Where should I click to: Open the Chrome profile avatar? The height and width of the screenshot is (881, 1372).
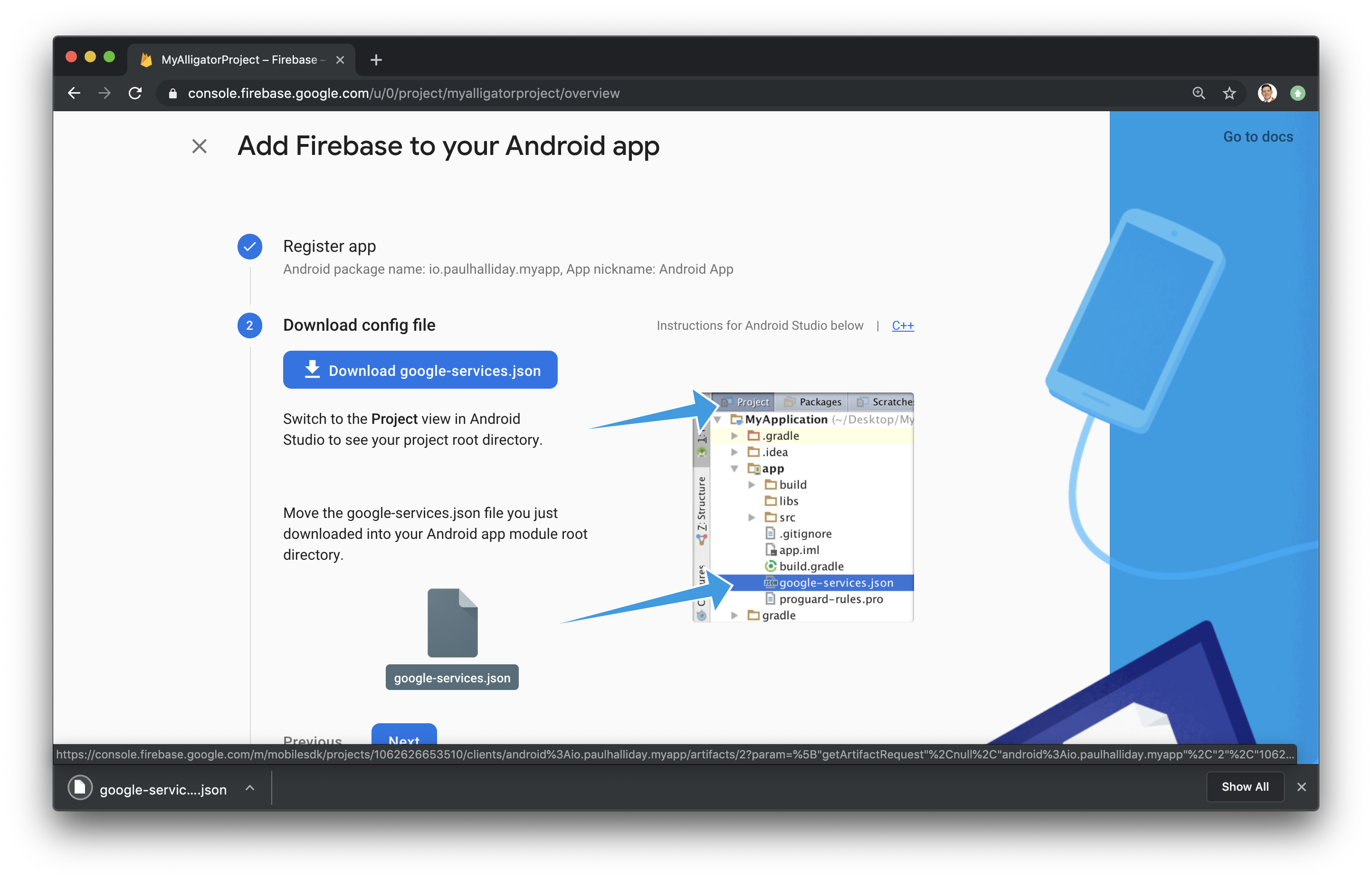pyautogui.click(x=1267, y=93)
